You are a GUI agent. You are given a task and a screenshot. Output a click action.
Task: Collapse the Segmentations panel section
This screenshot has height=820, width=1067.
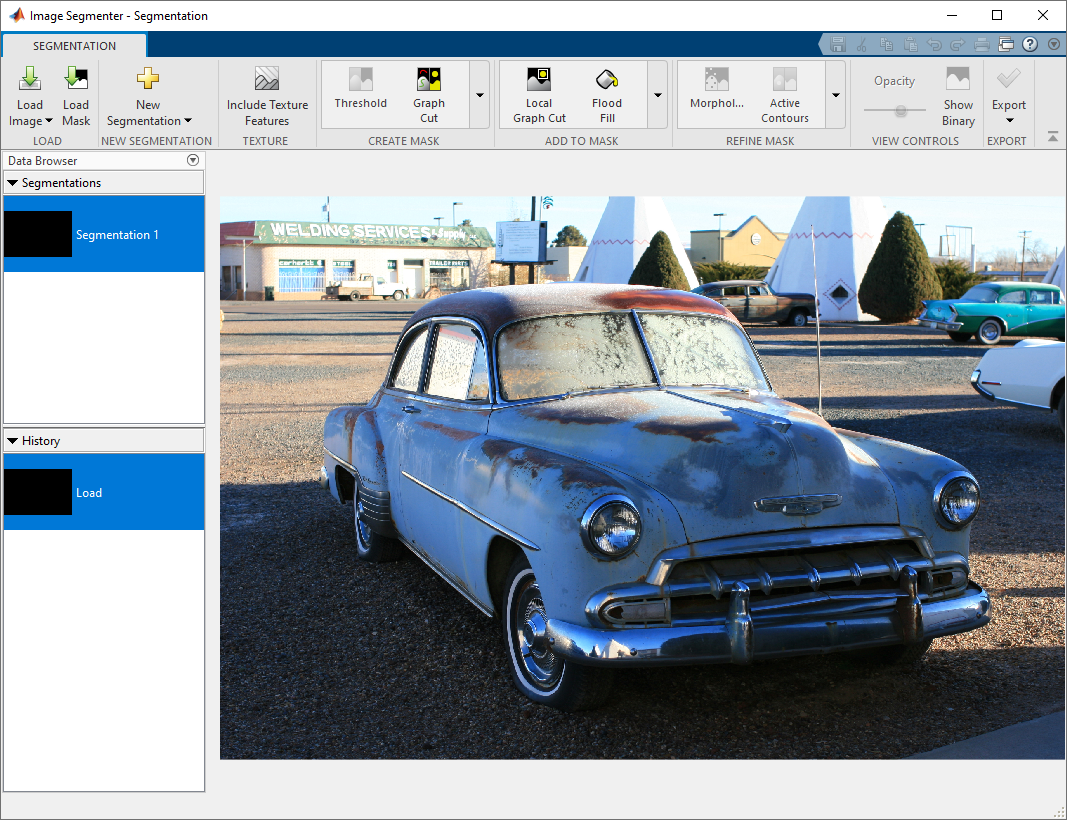(x=13, y=183)
